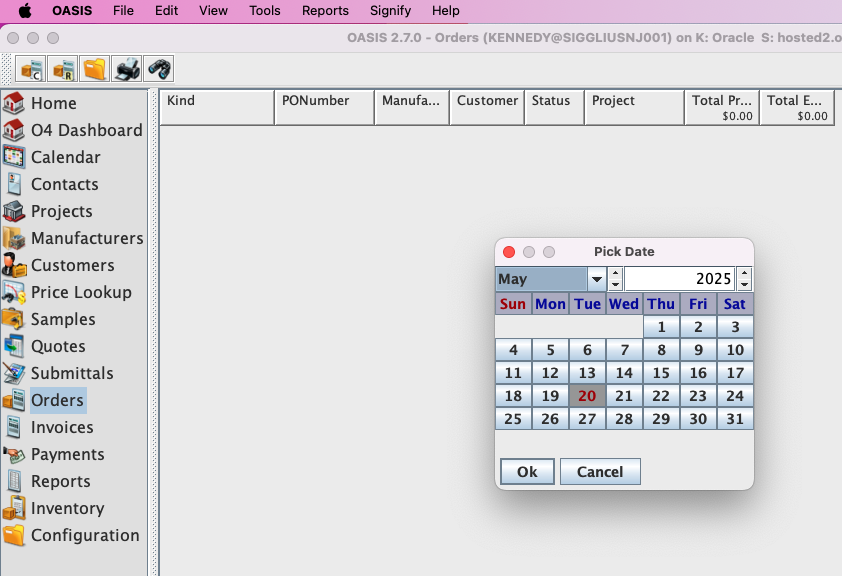Open the Contacts sidebar icon
This screenshot has width=842, height=576.
click(13, 184)
